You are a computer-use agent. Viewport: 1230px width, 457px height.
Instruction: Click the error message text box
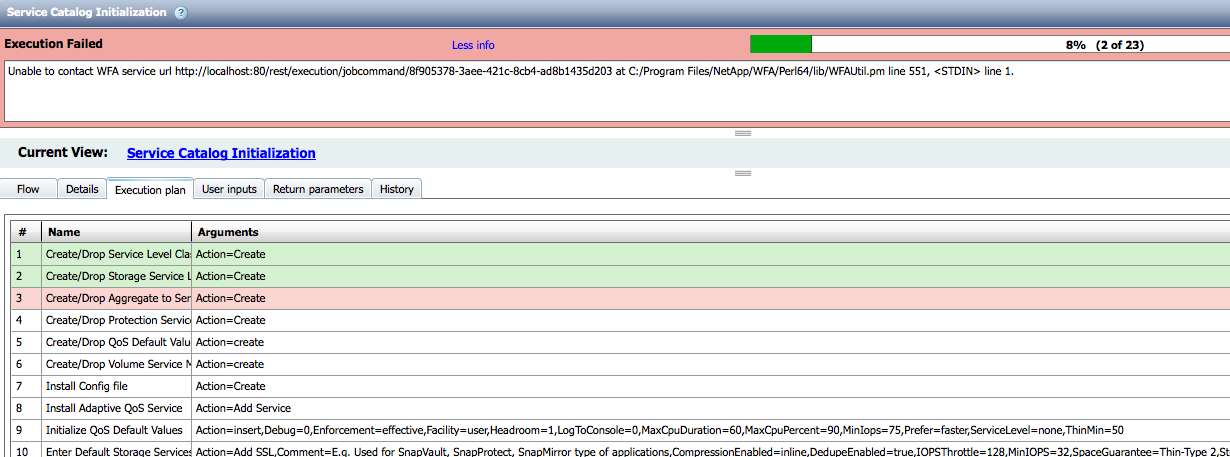(x=617, y=92)
